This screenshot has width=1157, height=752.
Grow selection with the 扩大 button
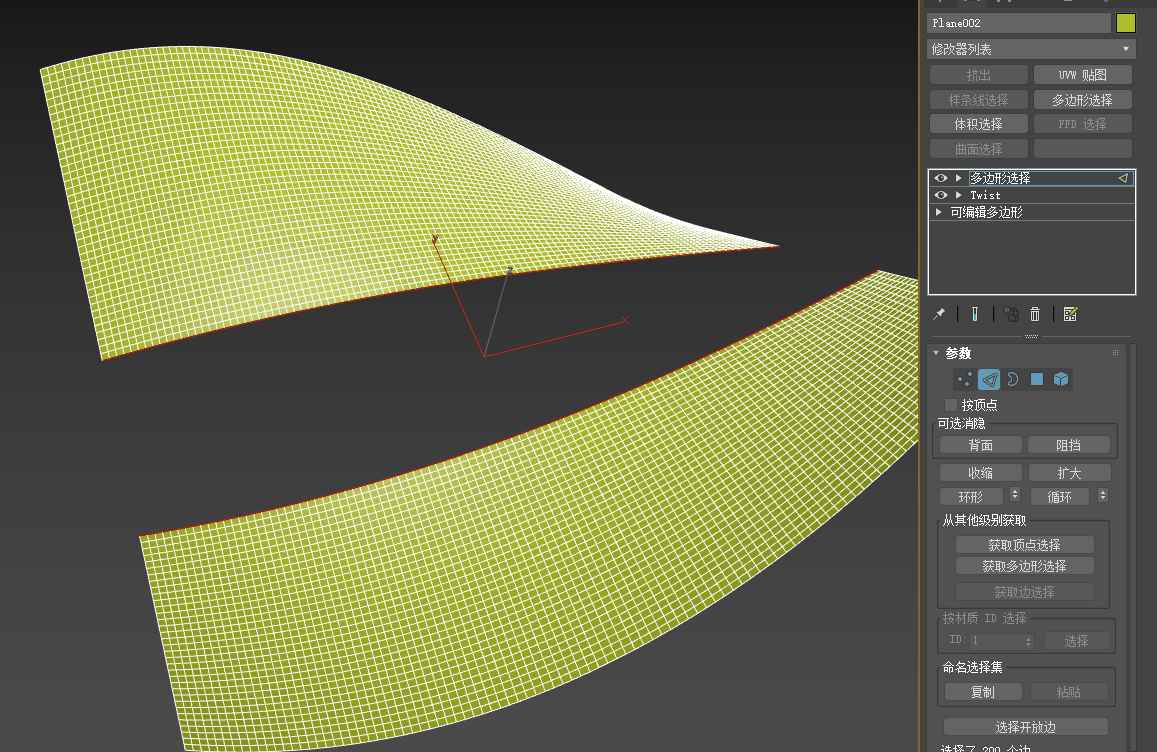1069,473
